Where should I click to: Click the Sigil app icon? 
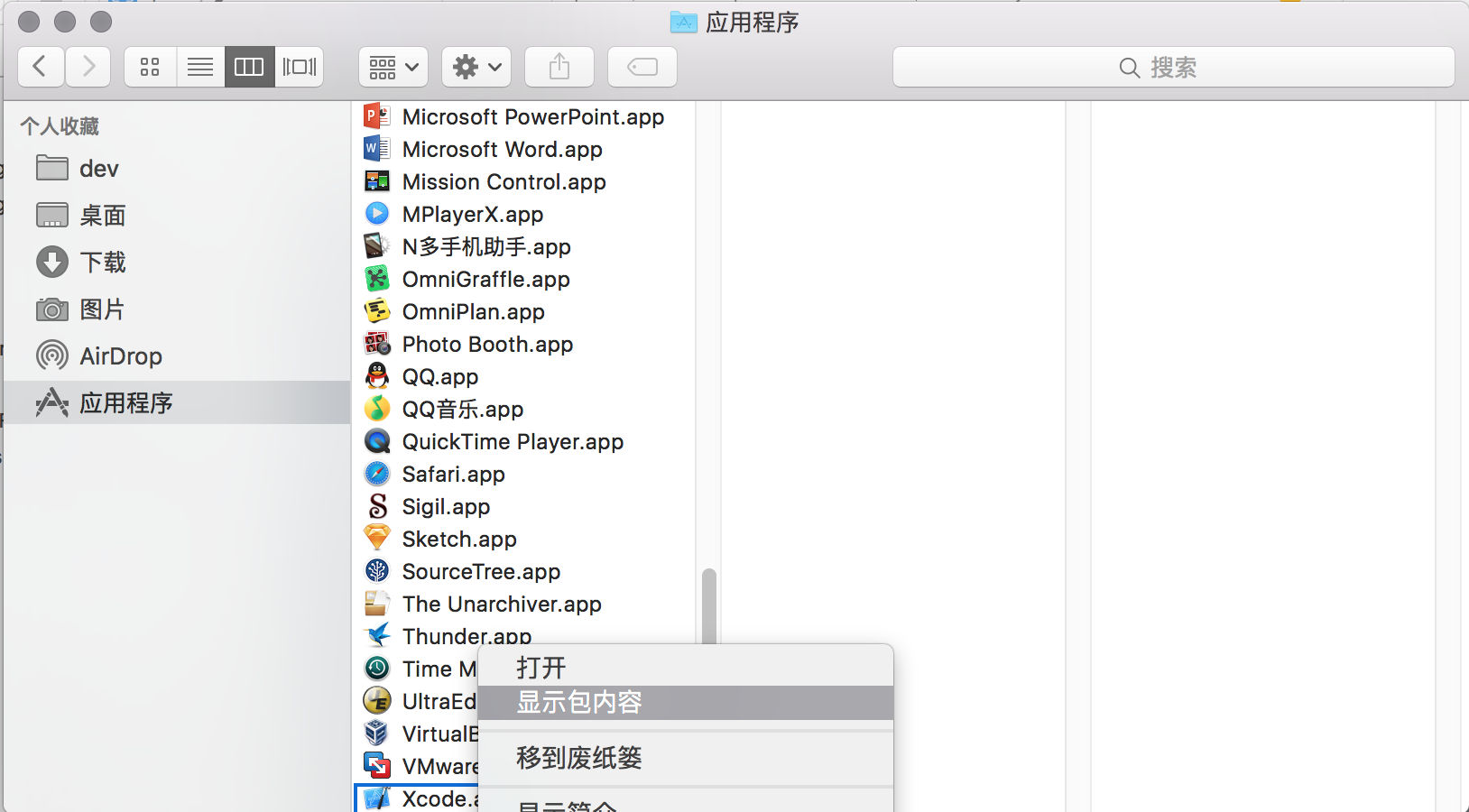pyautogui.click(x=376, y=506)
